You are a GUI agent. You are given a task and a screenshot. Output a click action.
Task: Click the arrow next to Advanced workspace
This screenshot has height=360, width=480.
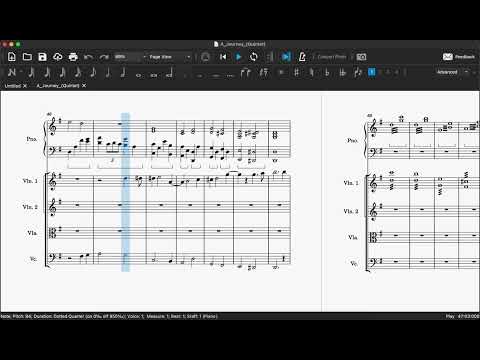pos(466,72)
